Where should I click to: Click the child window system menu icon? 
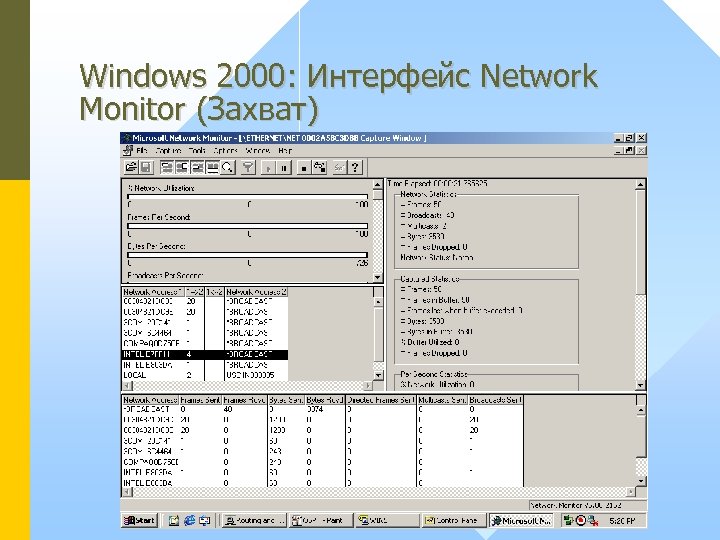128,151
